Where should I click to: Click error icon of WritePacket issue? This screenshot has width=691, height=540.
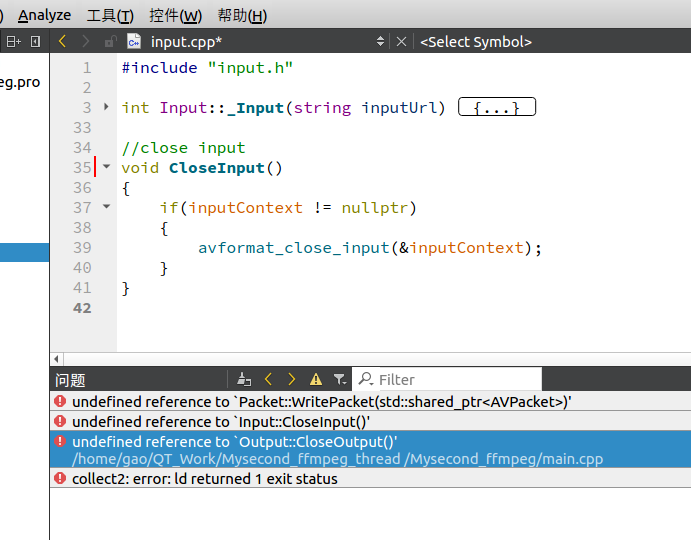pos(60,401)
